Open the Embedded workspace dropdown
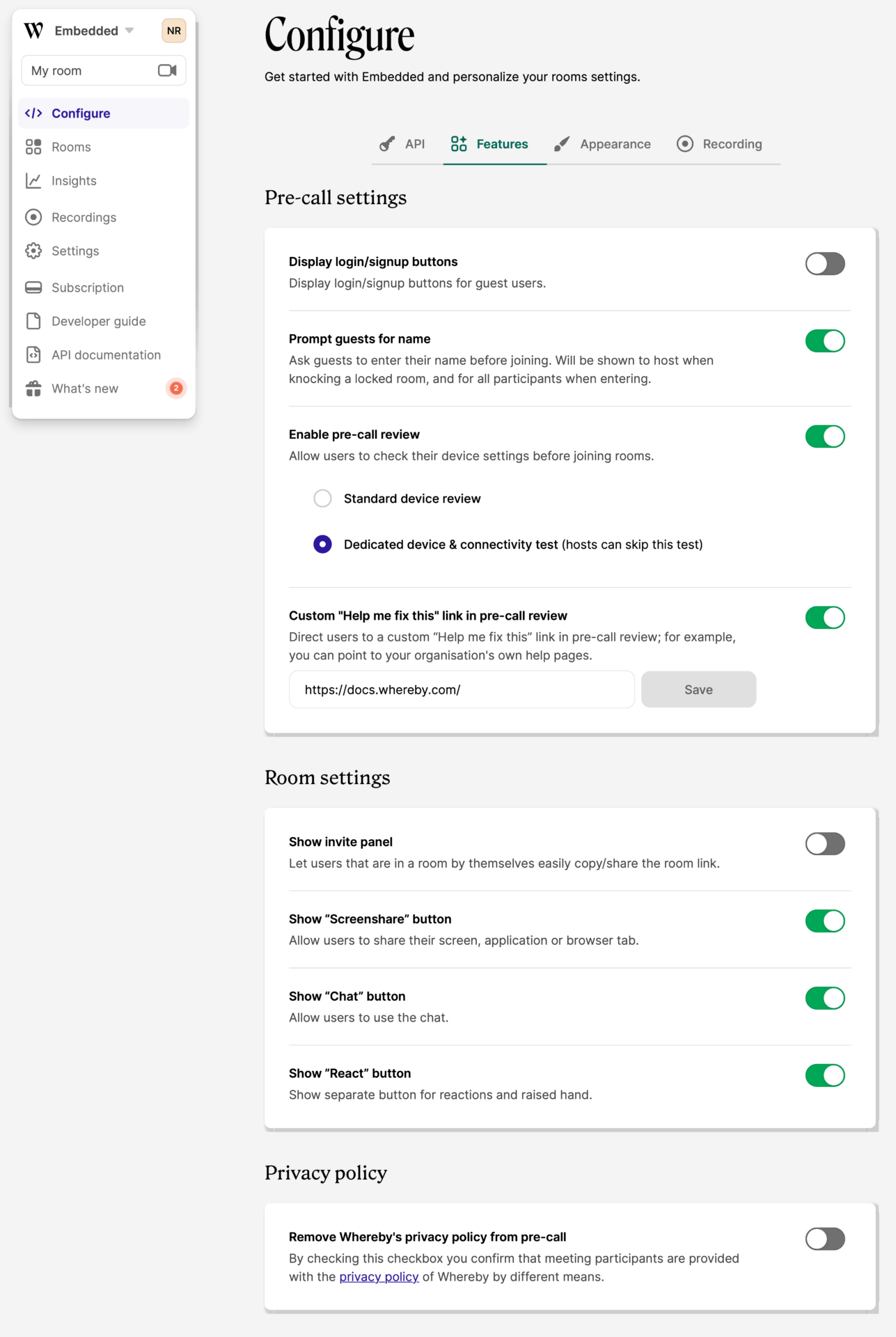896x1337 pixels. [x=87, y=31]
